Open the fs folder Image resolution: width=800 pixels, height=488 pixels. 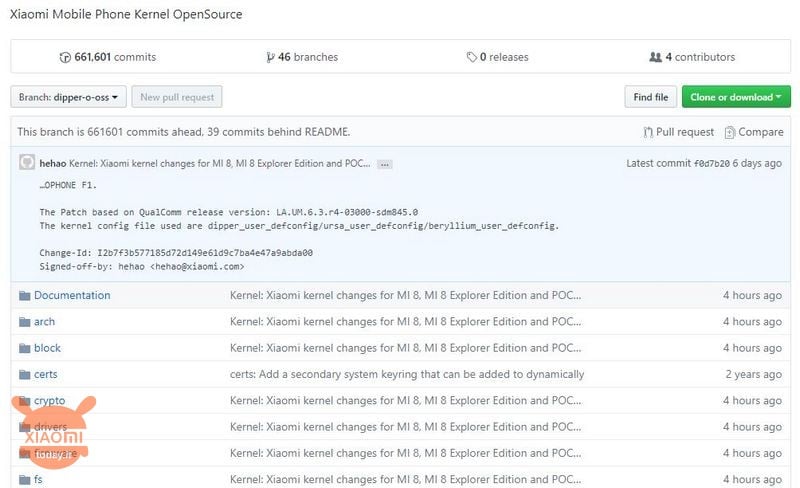pos(38,479)
